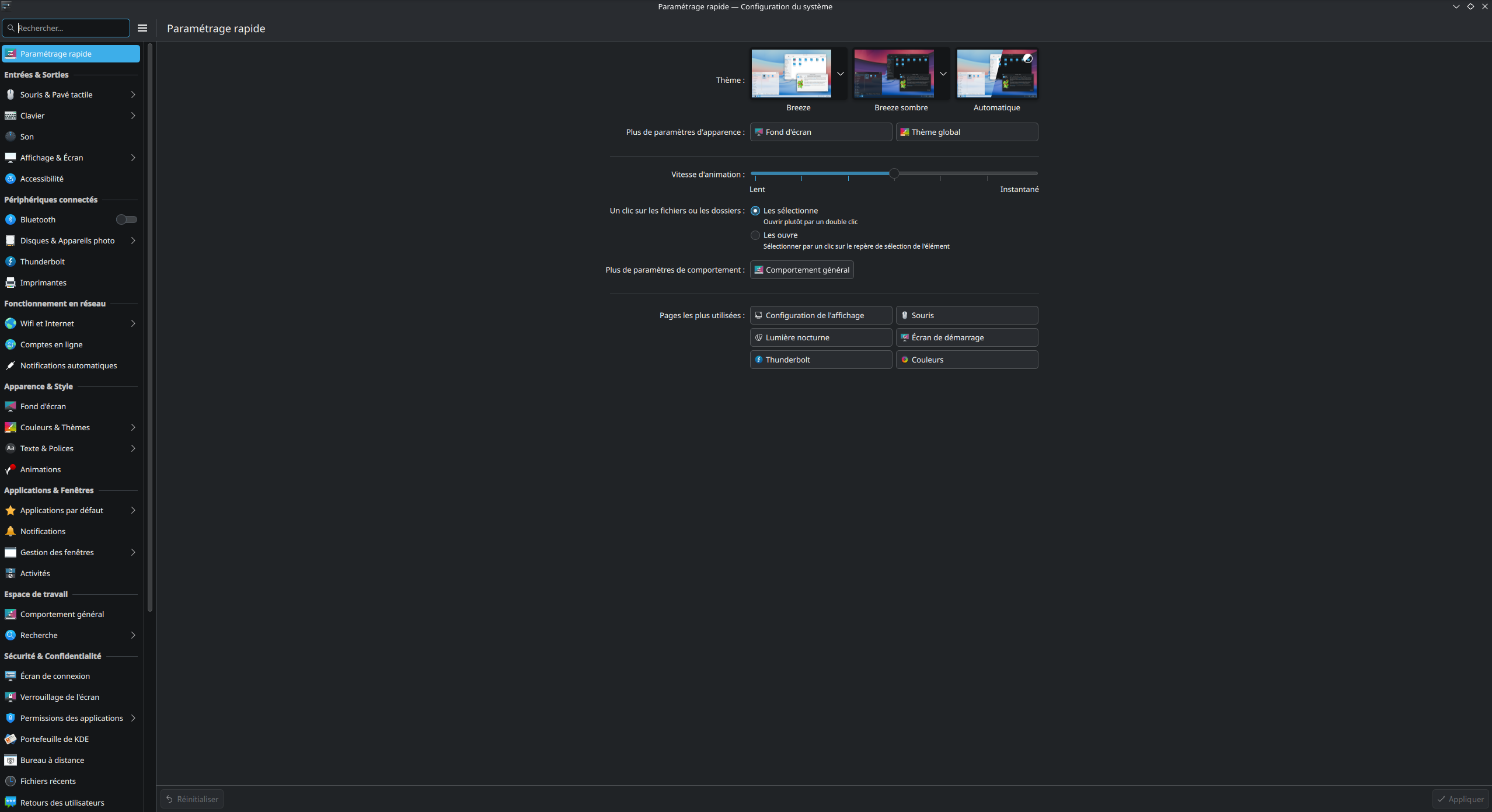Click the sidebar vertical scrollbar
The height and width of the screenshot is (812, 1492).
[x=150, y=327]
